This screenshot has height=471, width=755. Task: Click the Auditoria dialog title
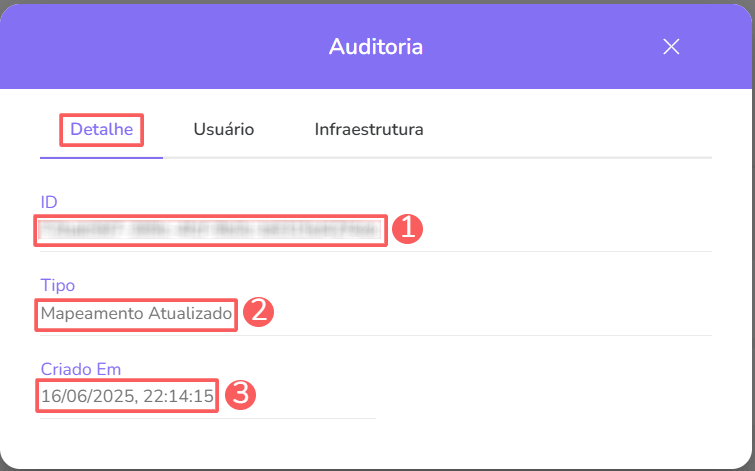(376, 46)
